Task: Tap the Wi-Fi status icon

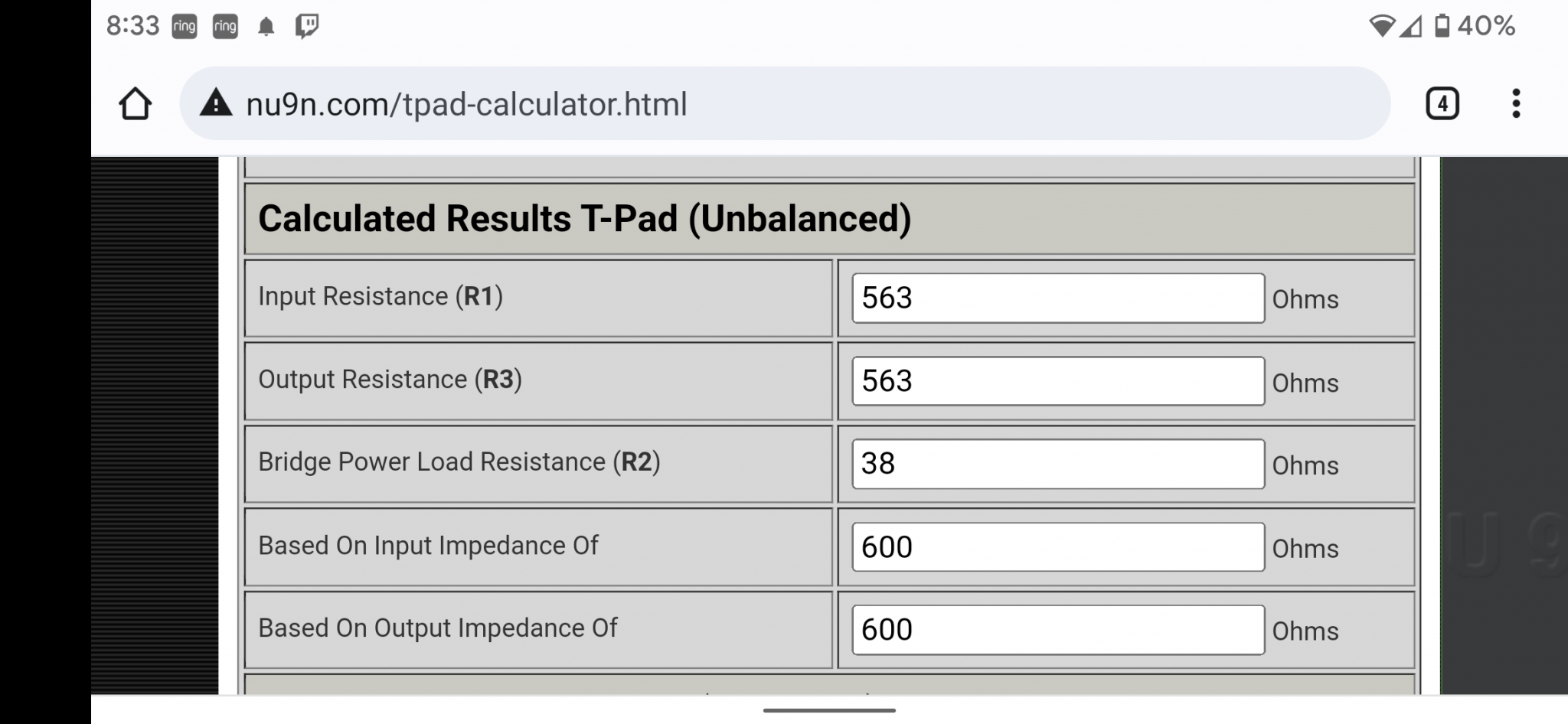Action: [x=1382, y=27]
